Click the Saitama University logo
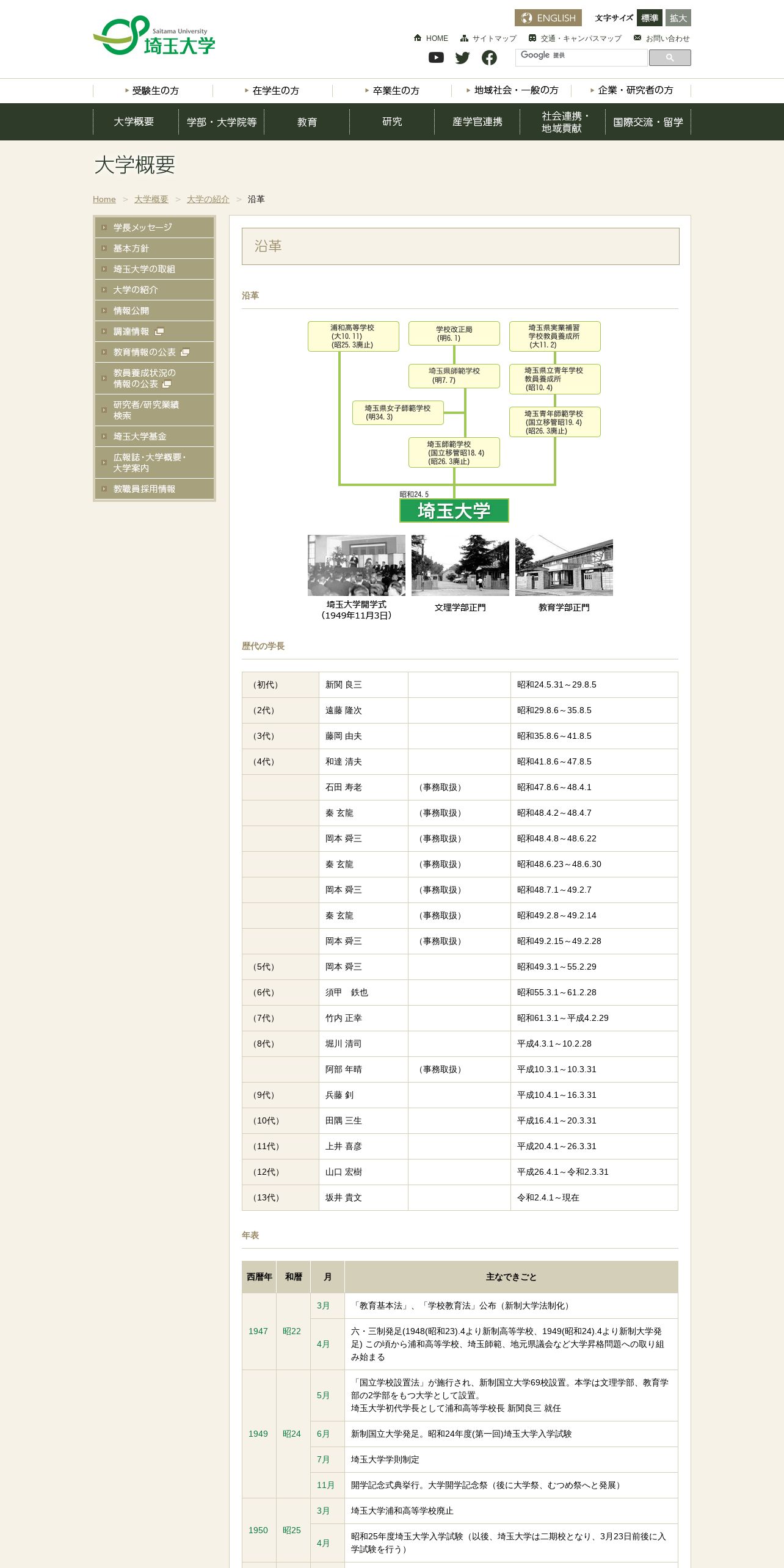Viewport: 784px width, 1568px height. (154, 36)
